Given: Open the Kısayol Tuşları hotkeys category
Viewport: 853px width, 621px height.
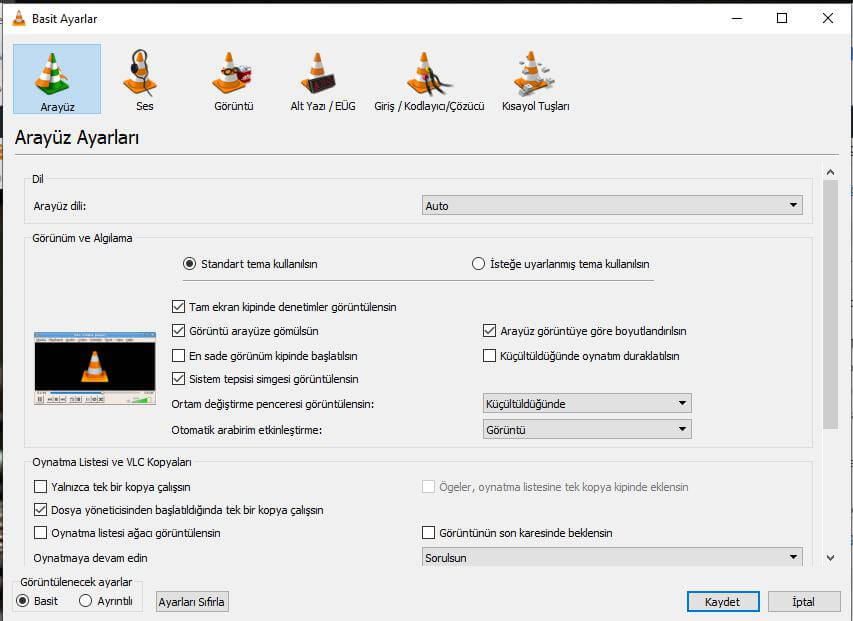Looking at the screenshot, I should tap(535, 79).
